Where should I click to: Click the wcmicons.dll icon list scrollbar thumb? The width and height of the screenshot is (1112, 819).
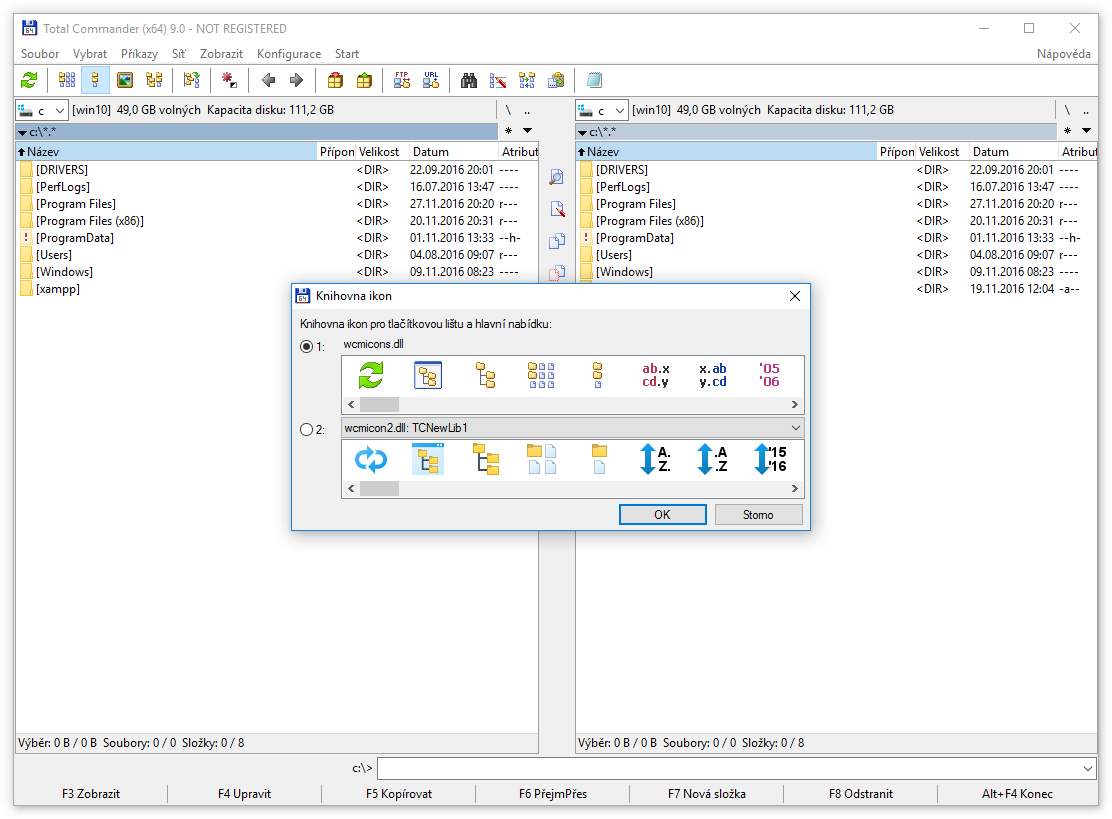pos(379,405)
